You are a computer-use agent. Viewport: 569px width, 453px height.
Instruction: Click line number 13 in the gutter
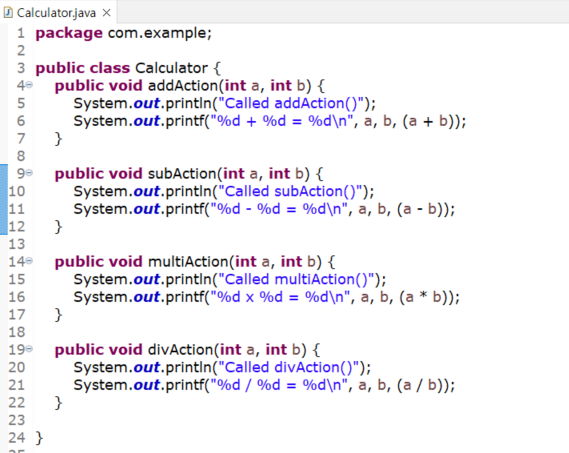coord(17,244)
